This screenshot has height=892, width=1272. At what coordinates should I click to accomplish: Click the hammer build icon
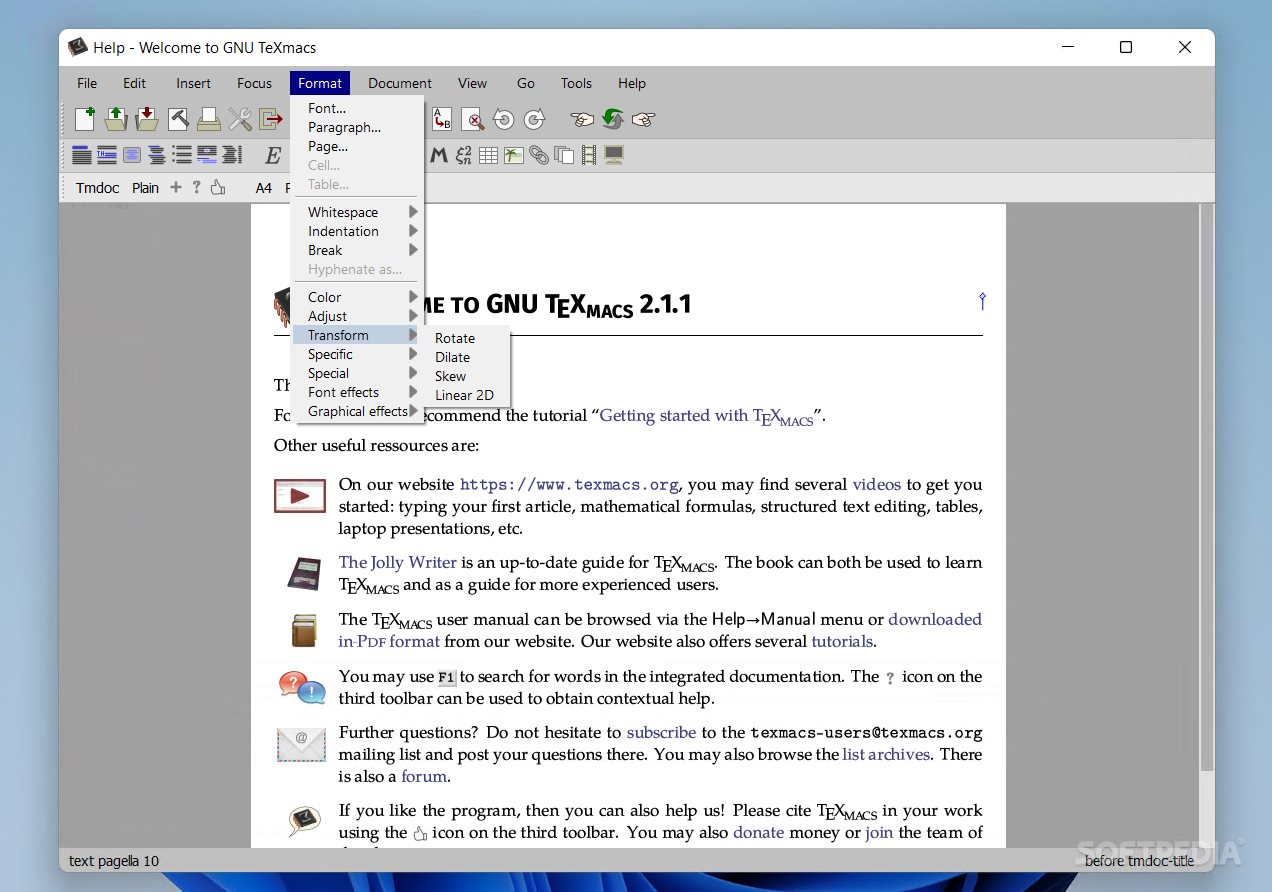(x=178, y=119)
